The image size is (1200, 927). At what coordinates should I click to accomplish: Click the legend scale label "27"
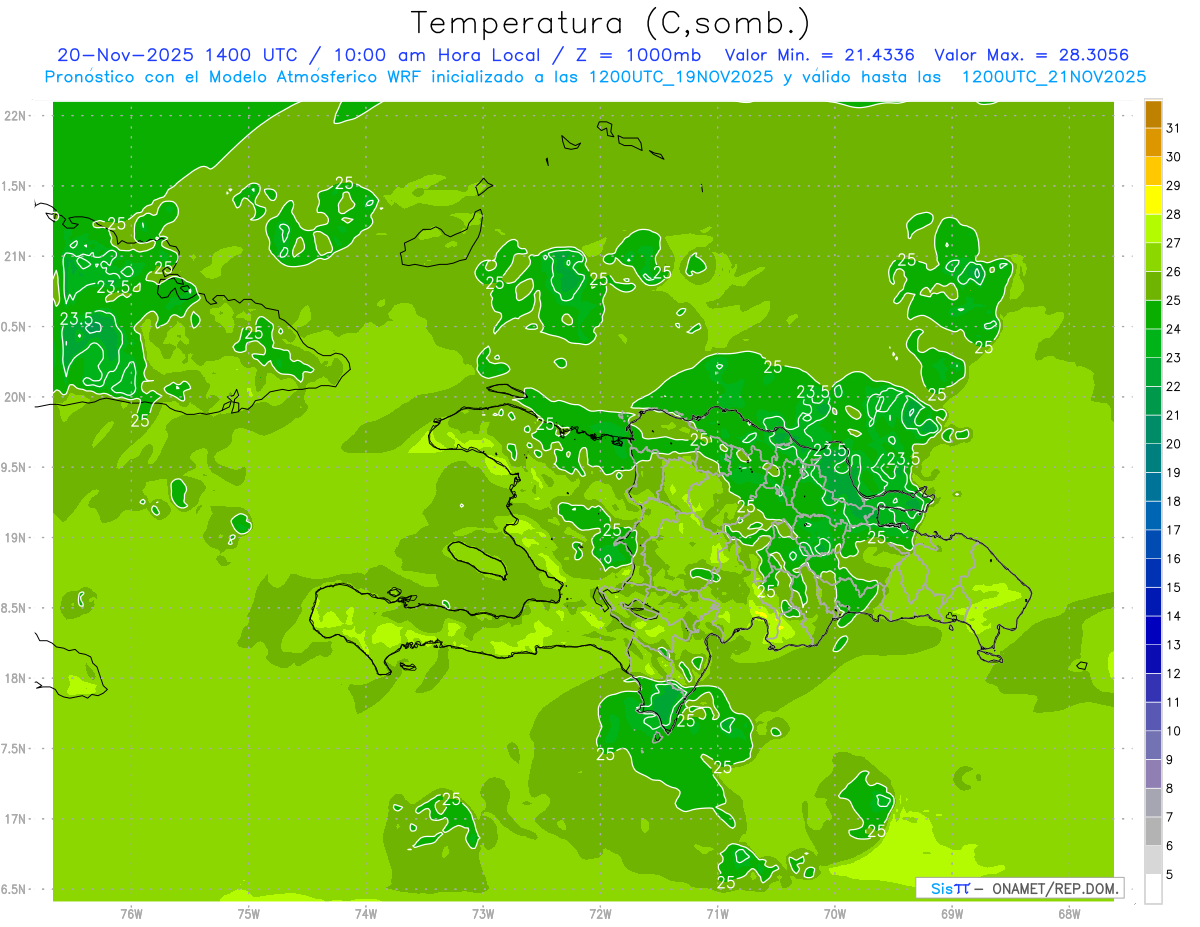coord(1174,243)
